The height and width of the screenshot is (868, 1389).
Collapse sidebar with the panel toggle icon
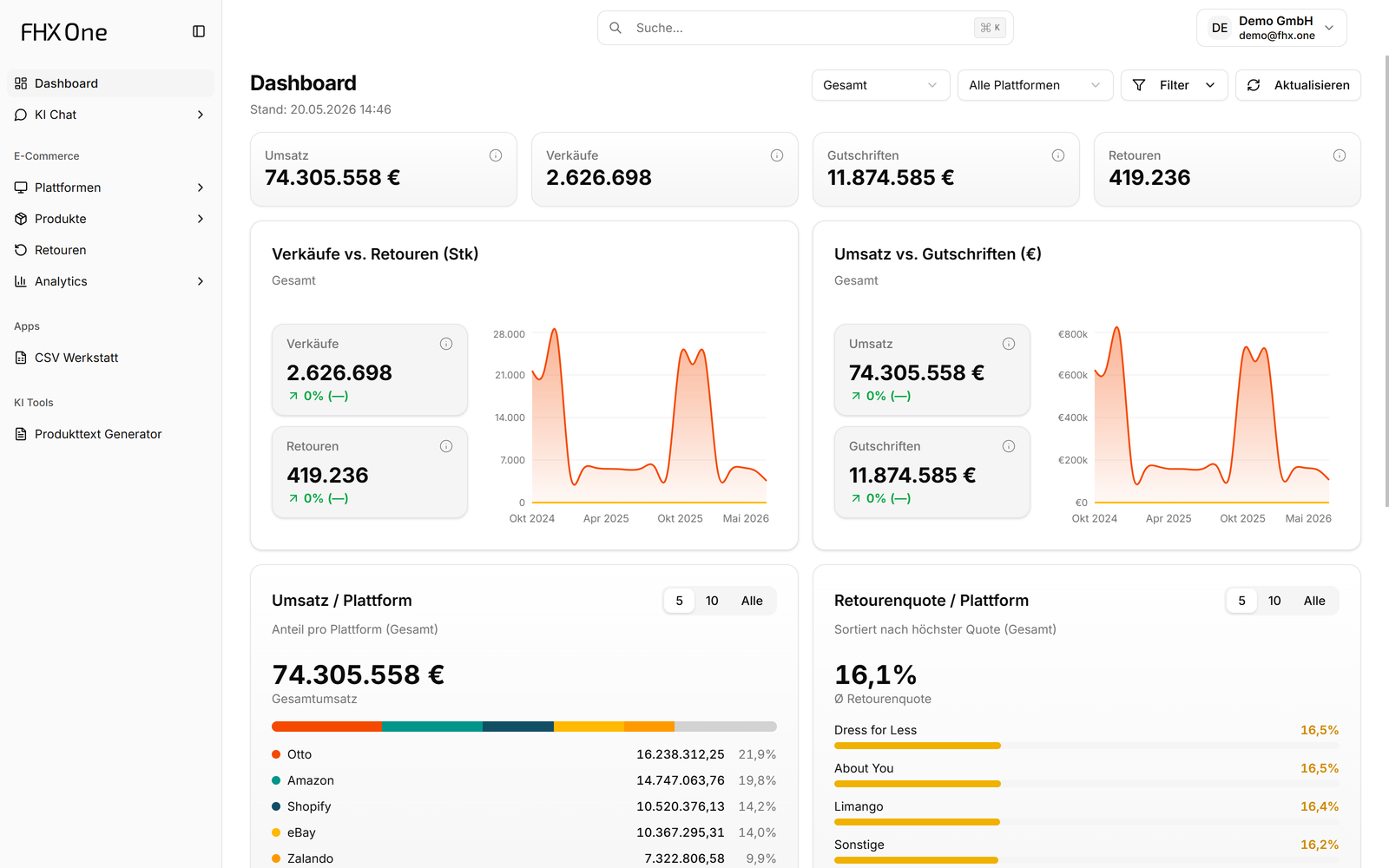click(x=199, y=31)
